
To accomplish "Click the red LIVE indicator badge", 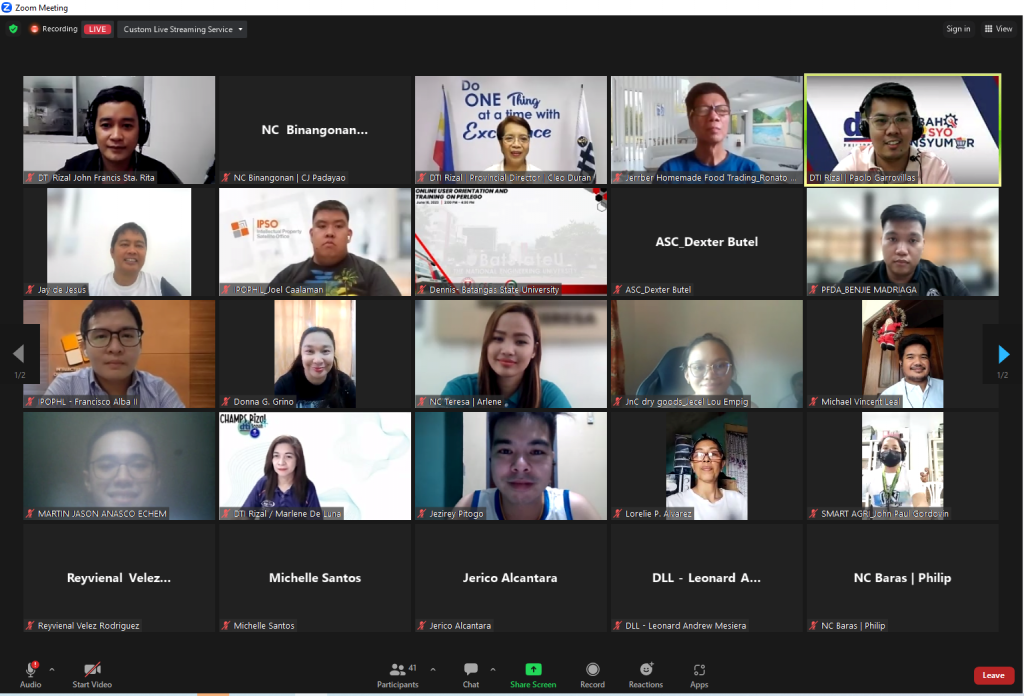I will pyautogui.click(x=97, y=29).
